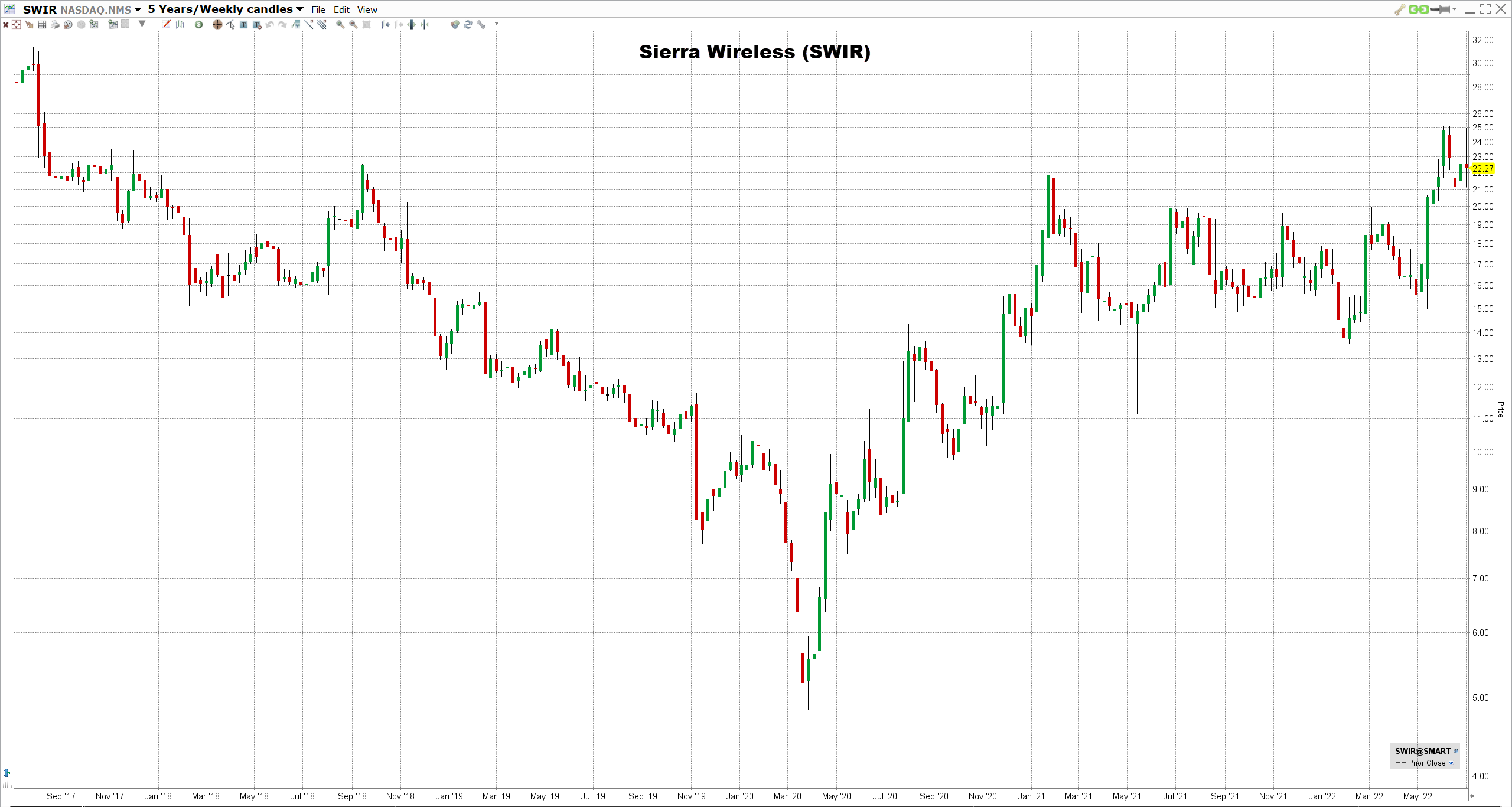Toggle the Prior Close checkbox in legend
Image resolution: width=1512 pixels, height=807 pixels.
pos(1451,763)
